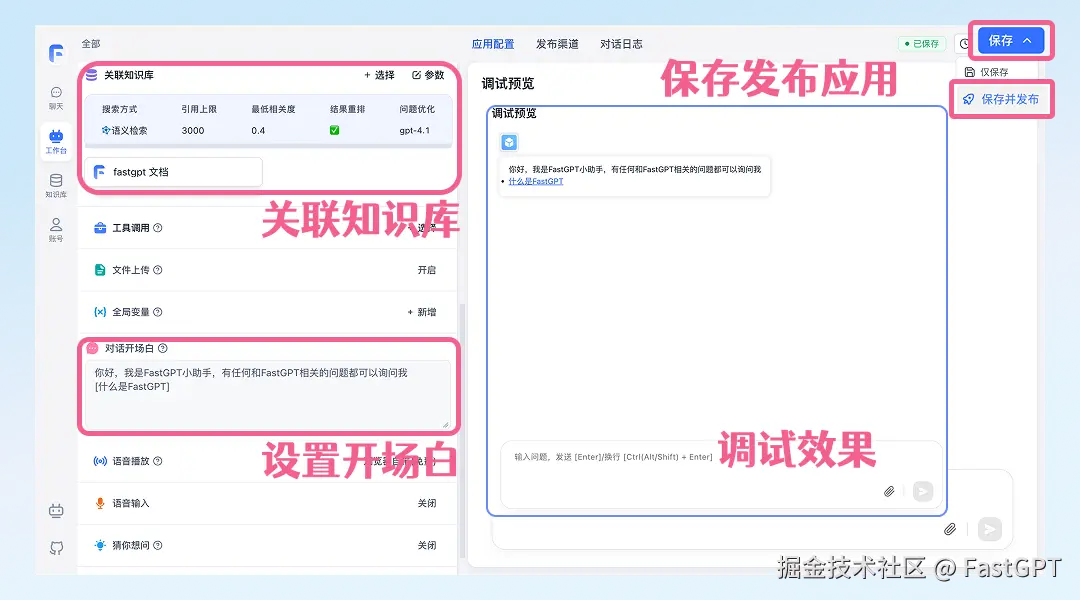This screenshot has width=1080, height=600.
Task: Click 全局变量 help question mark icon
Action: tap(158, 312)
